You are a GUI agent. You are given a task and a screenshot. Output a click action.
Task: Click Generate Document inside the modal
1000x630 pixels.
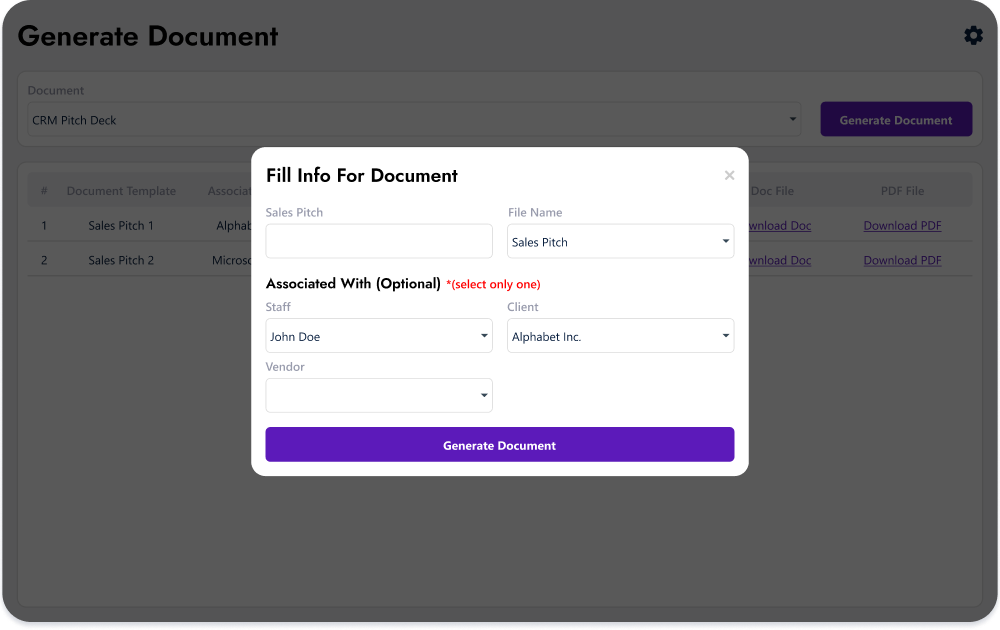500,444
